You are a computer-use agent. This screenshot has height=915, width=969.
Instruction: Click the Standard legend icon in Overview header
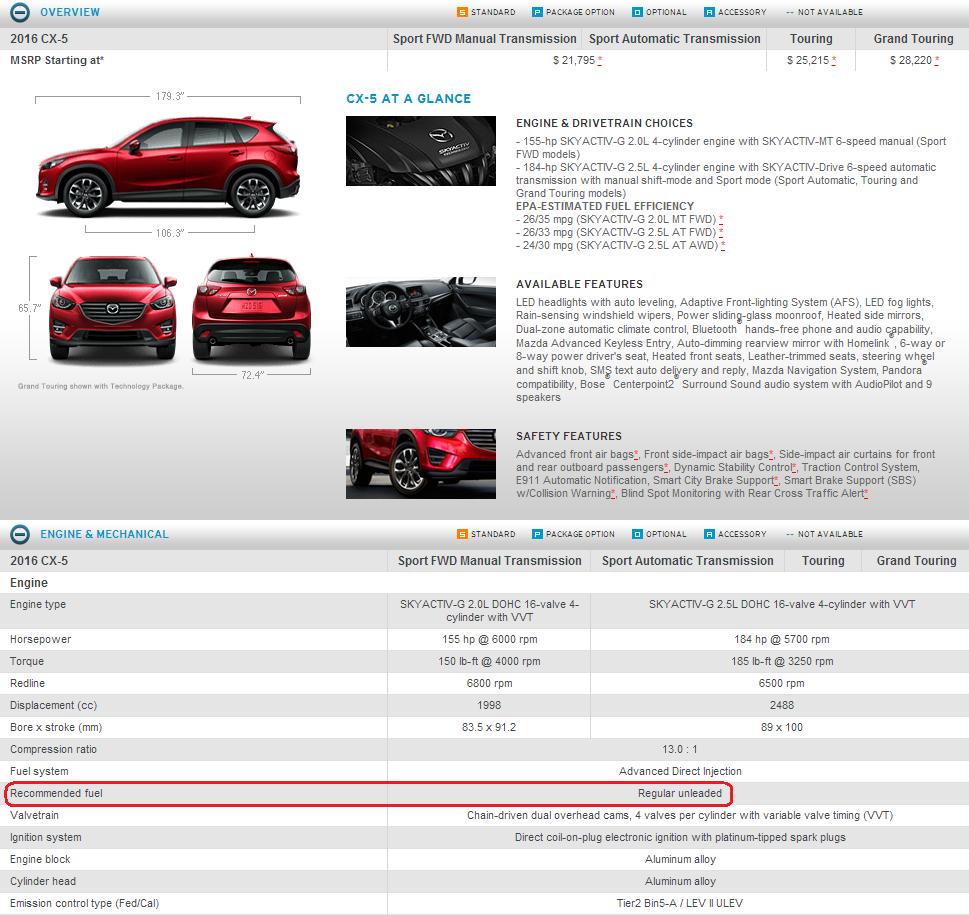pos(462,12)
